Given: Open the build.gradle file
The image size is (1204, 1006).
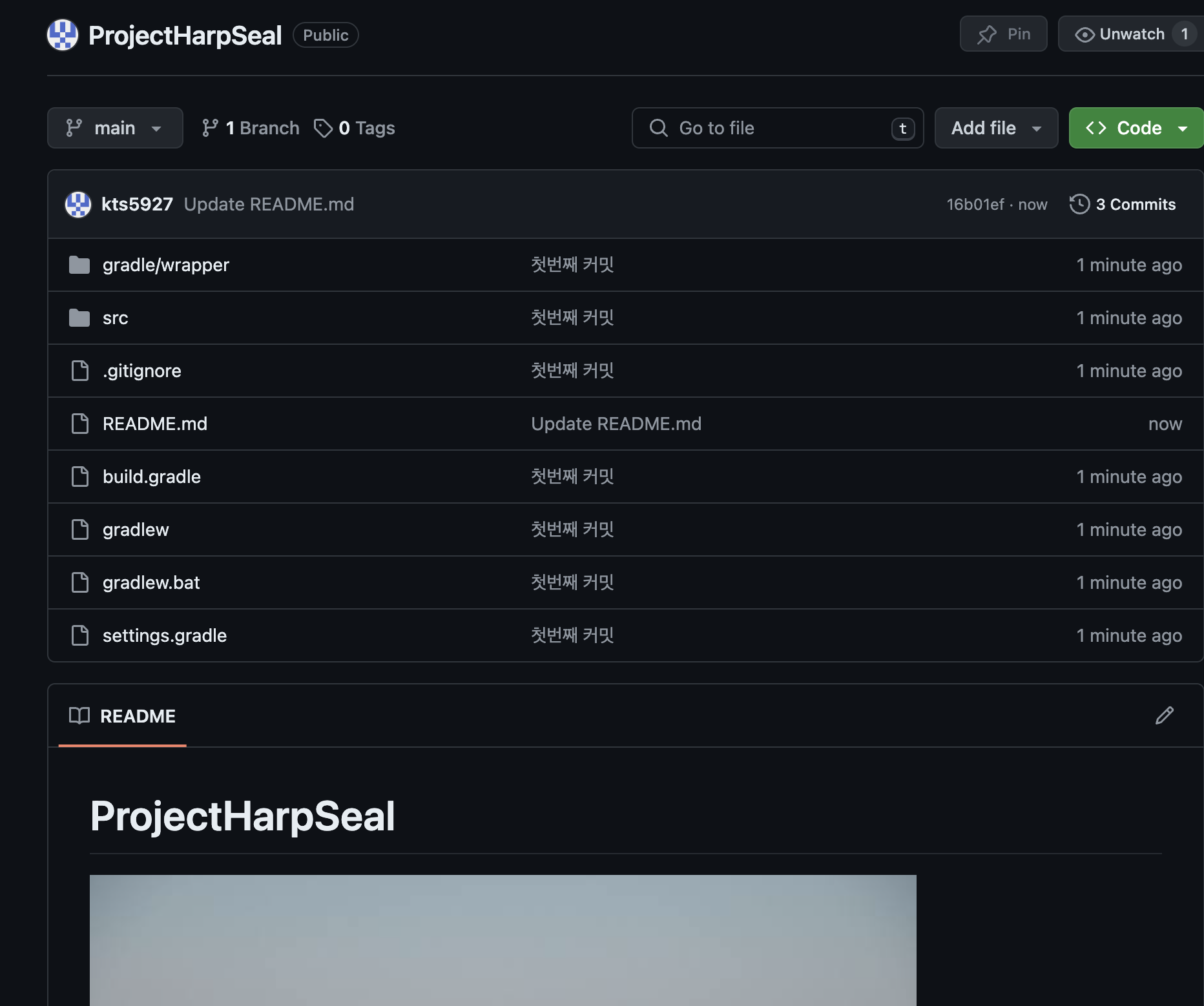Looking at the screenshot, I should tap(151, 477).
